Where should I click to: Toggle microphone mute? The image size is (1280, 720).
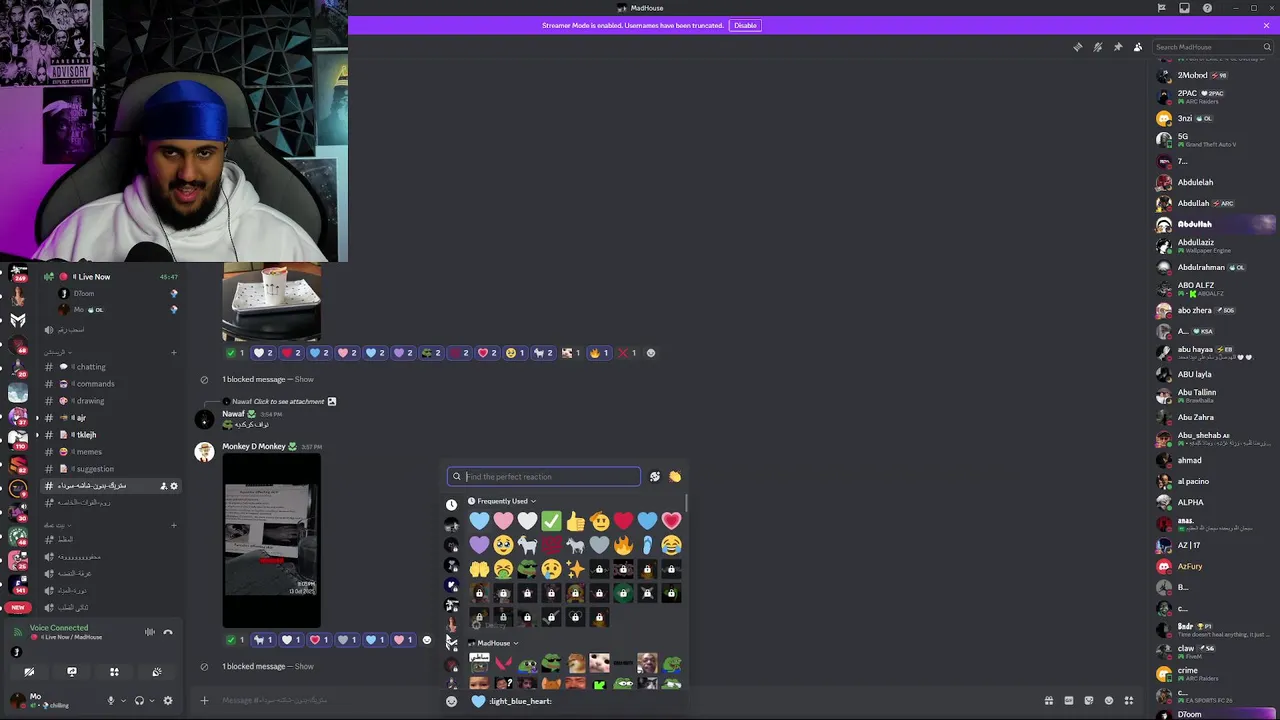pyautogui.click(x=111, y=701)
